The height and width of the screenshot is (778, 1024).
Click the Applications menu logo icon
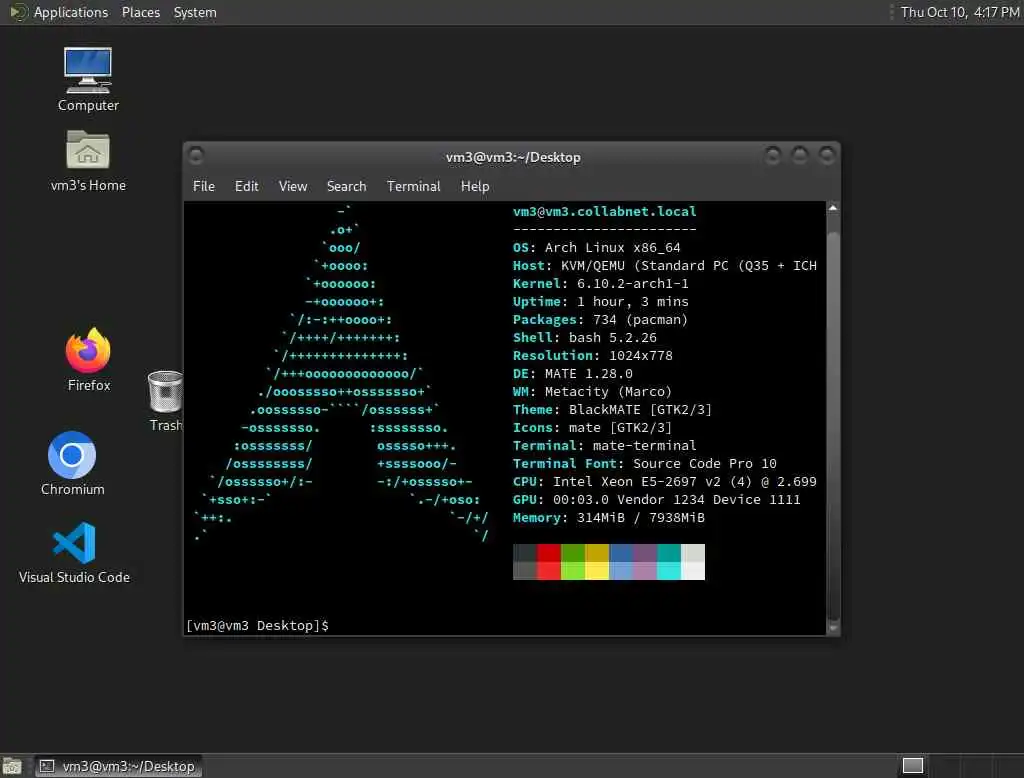18,12
